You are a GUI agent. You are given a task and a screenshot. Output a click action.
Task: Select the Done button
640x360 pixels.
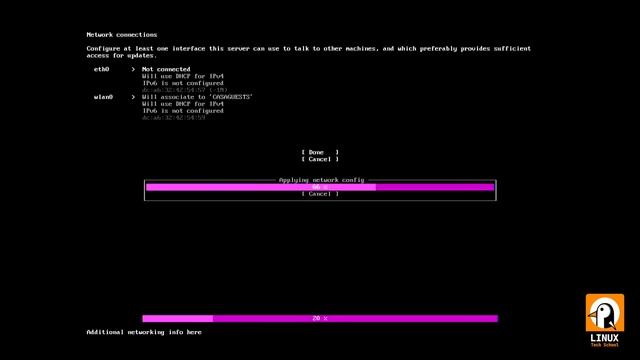pyautogui.click(x=320, y=152)
